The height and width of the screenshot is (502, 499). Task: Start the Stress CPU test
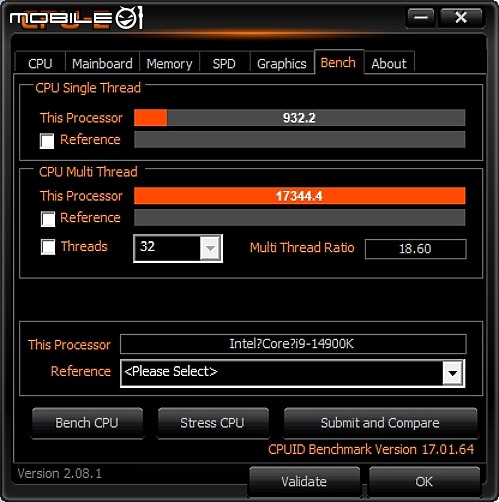click(x=213, y=423)
